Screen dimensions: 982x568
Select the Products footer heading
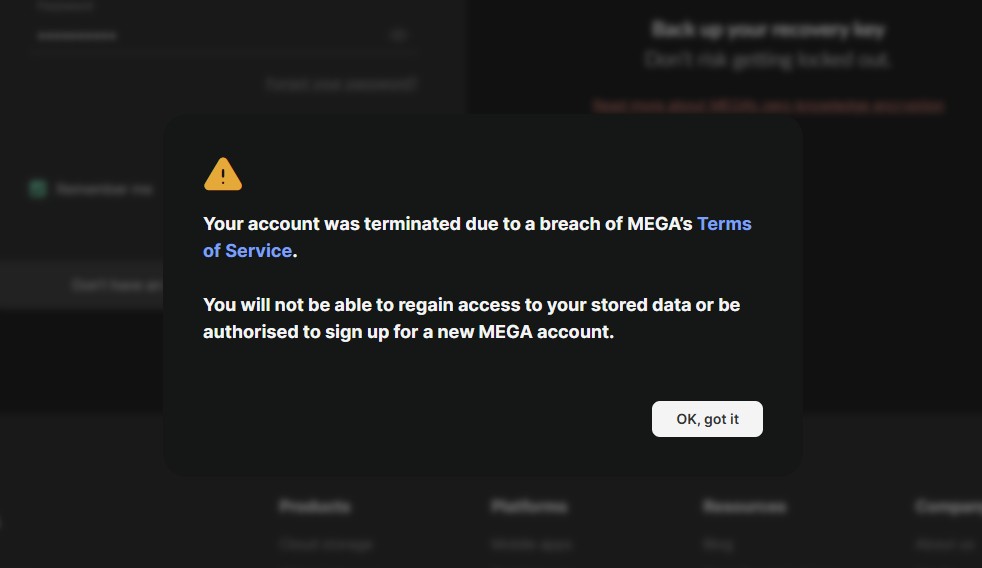pyautogui.click(x=314, y=507)
